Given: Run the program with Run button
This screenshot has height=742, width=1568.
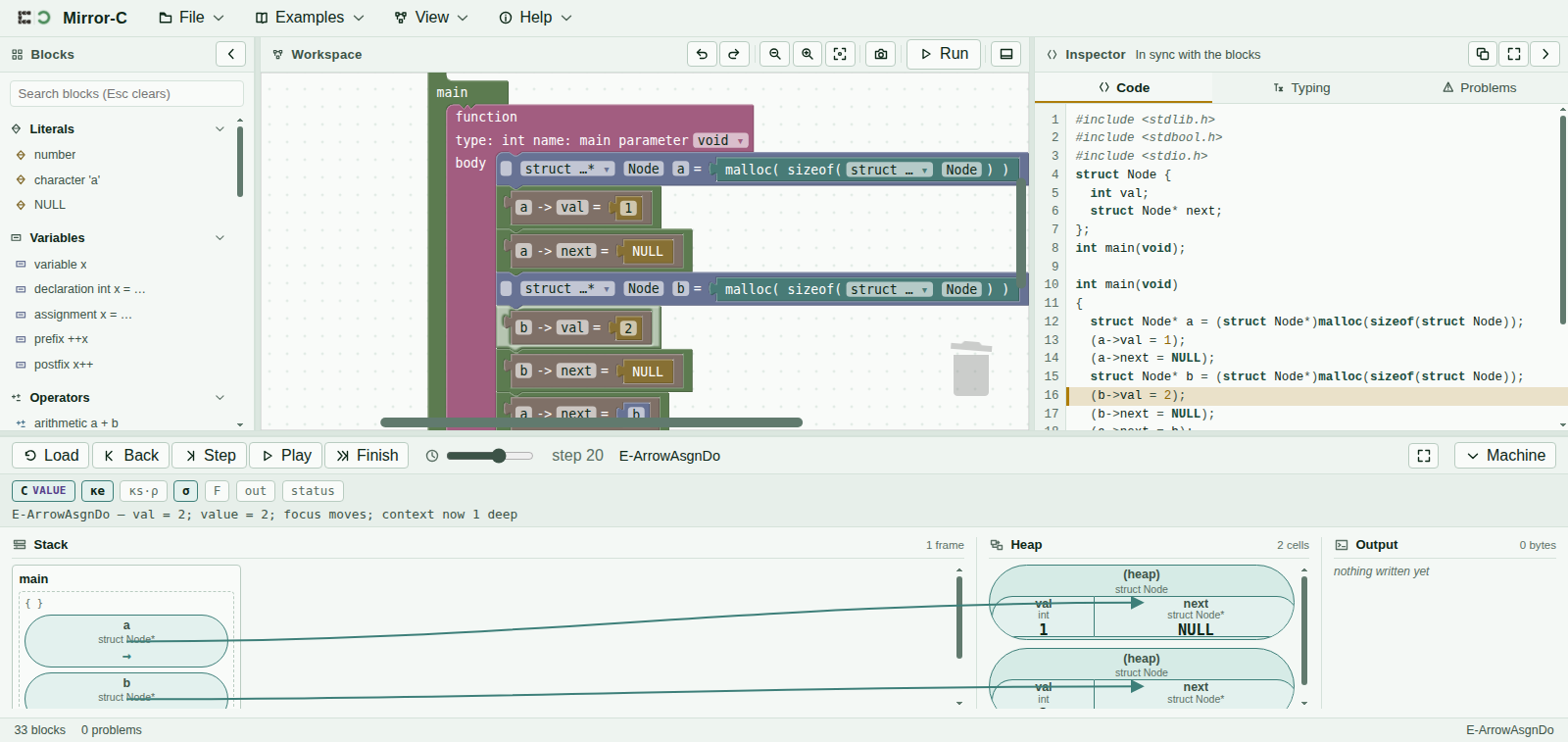Looking at the screenshot, I should coord(945,54).
